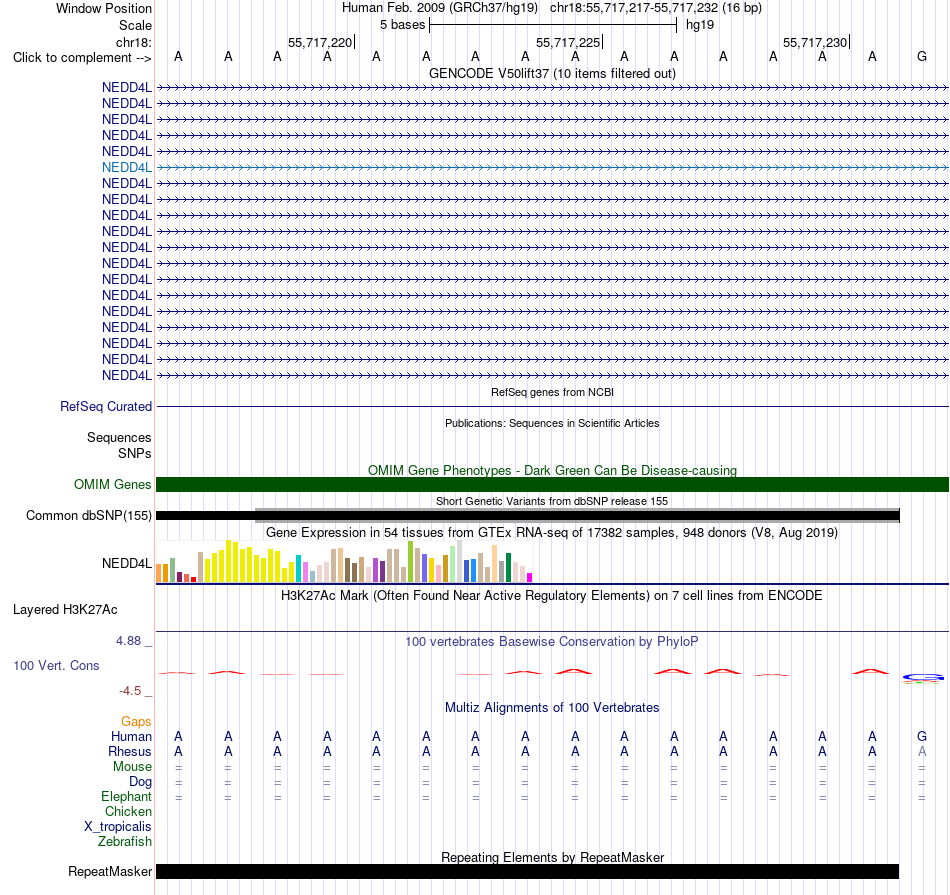Click the 'Layered H3K27Ac' track label
This screenshot has width=950, height=895.
tap(65, 610)
